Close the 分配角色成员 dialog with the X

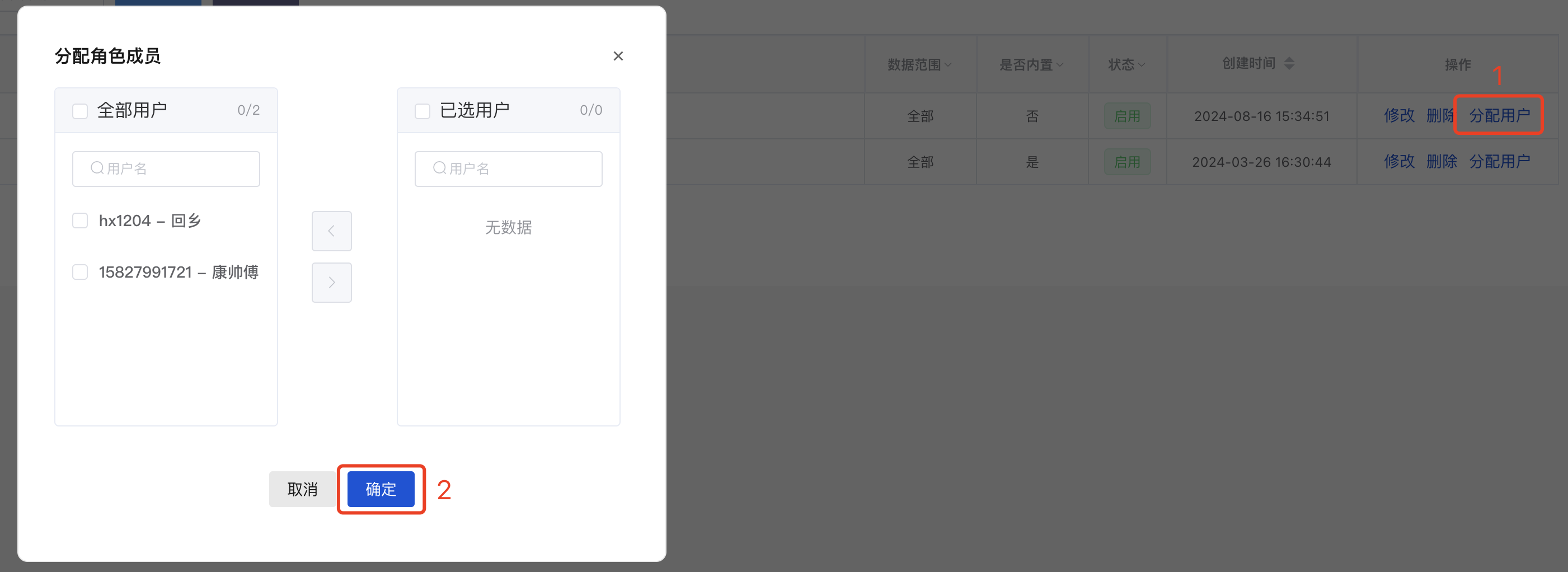(x=618, y=55)
